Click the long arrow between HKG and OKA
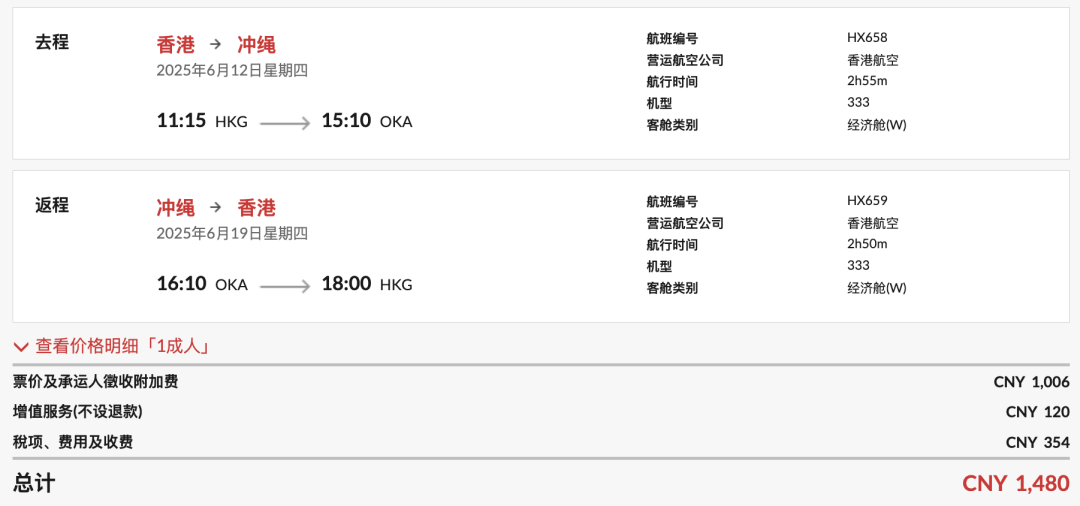This screenshot has width=1080, height=506. click(285, 123)
